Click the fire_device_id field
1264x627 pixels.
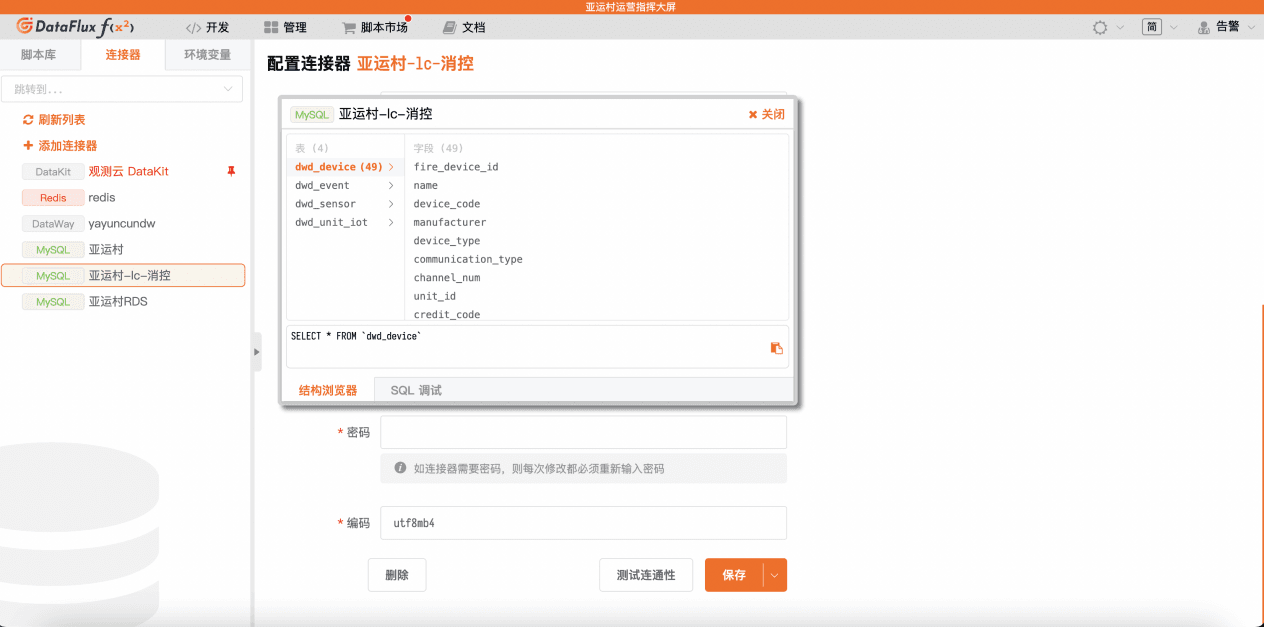[456, 167]
